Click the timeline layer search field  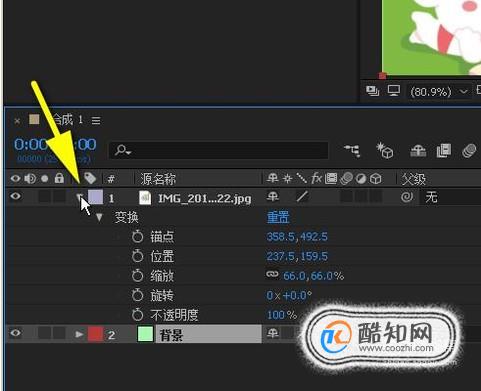pyautogui.click(x=219, y=150)
